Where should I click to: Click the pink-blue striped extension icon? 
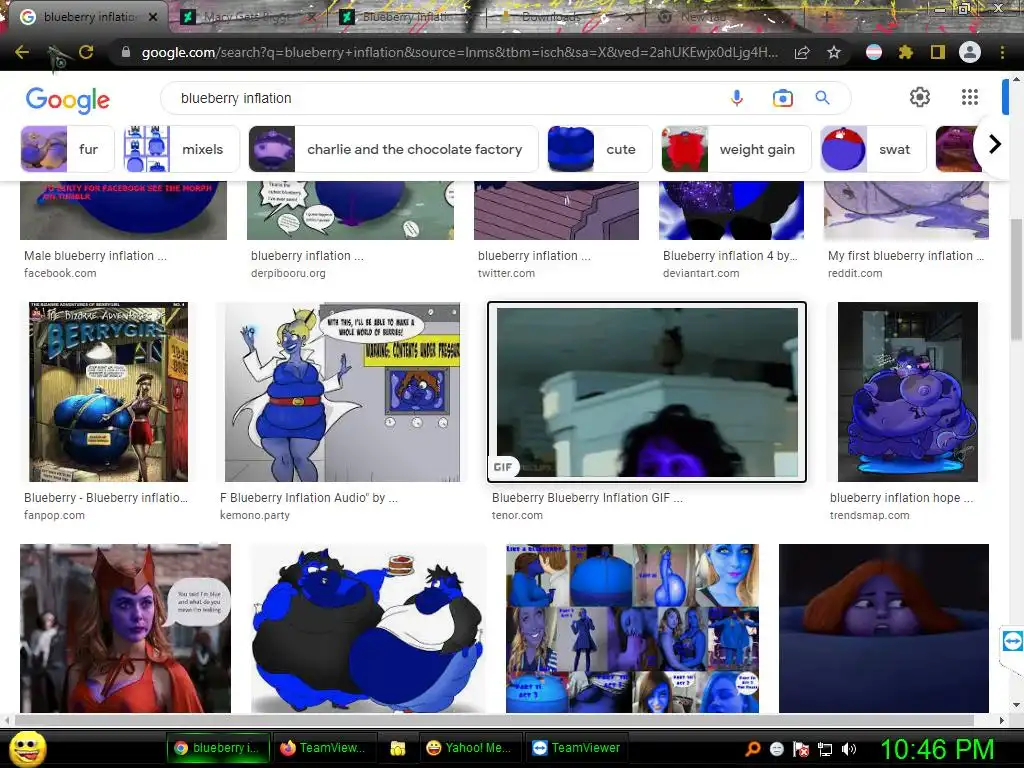pyautogui.click(x=874, y=52)
